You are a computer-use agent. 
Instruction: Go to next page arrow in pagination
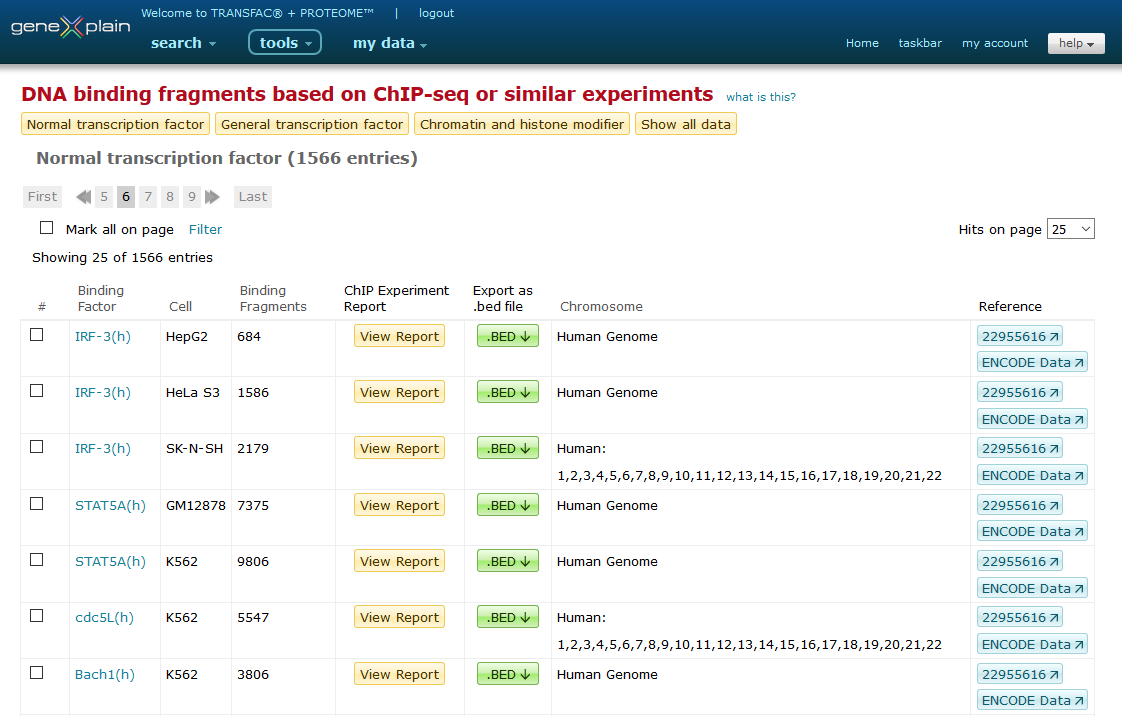pos(212,197)
